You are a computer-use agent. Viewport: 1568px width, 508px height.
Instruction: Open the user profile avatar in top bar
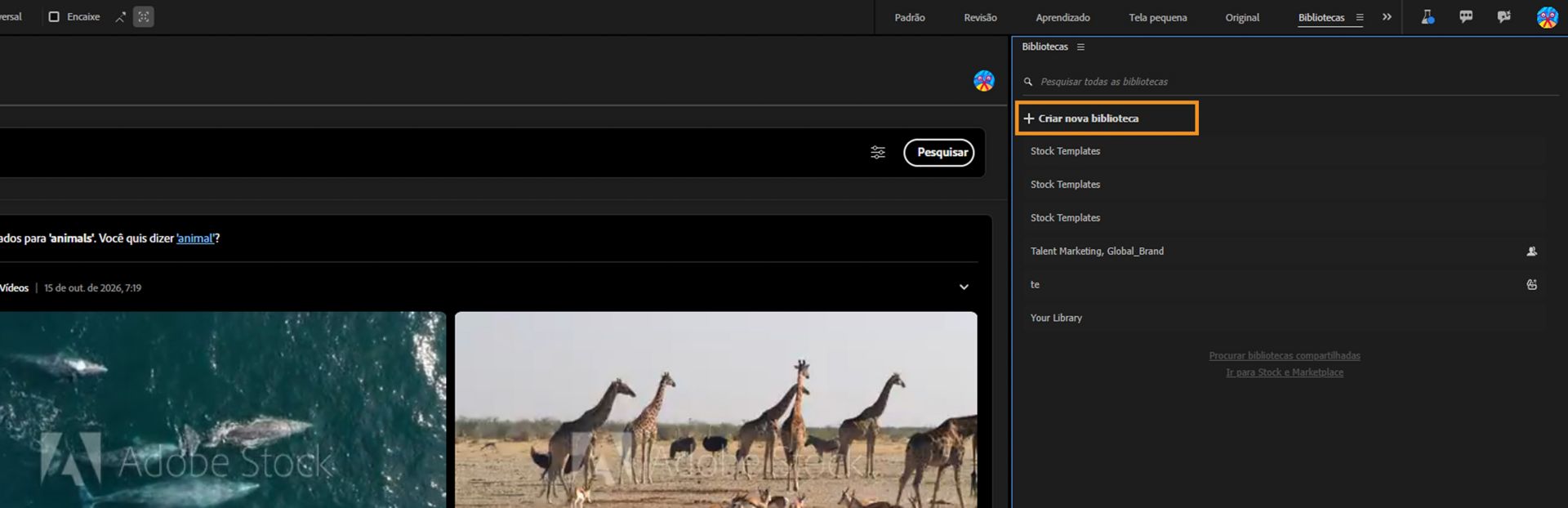tap(1547, 17)
